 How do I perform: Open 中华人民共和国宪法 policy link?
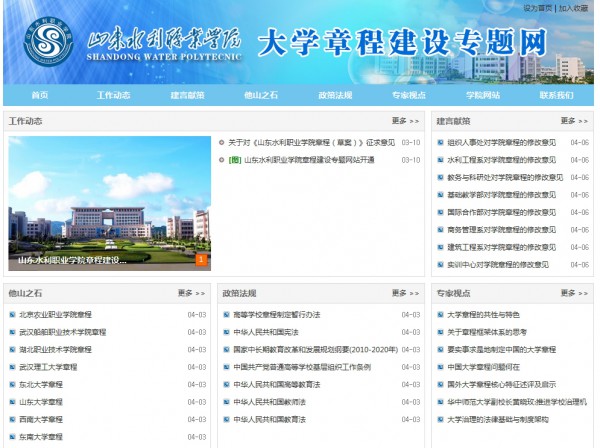click(265, 332)
